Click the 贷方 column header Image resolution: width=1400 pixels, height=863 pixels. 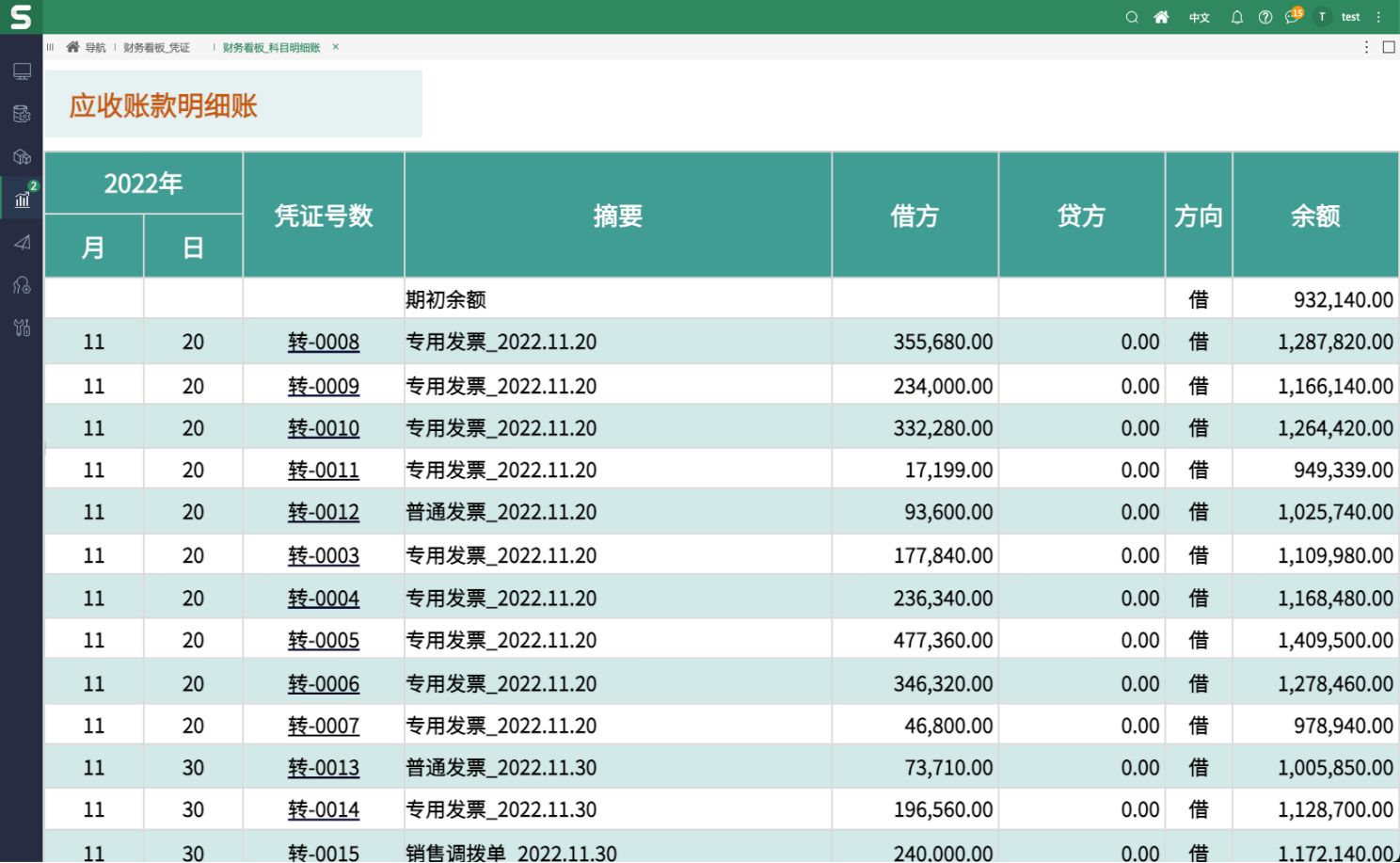(x=1081, y=216)
